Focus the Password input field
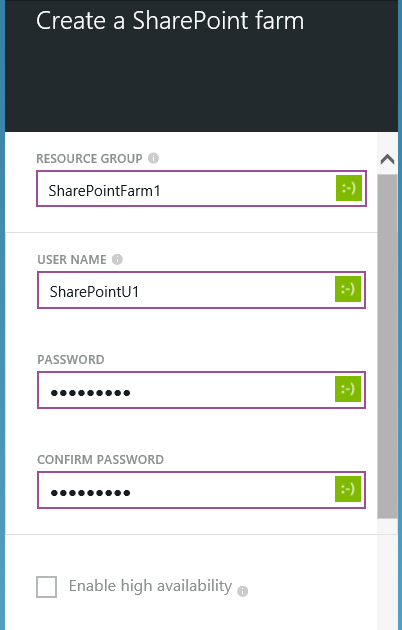Image resolution: width=402 pixels, height=630 pixels. coord(201,390)
